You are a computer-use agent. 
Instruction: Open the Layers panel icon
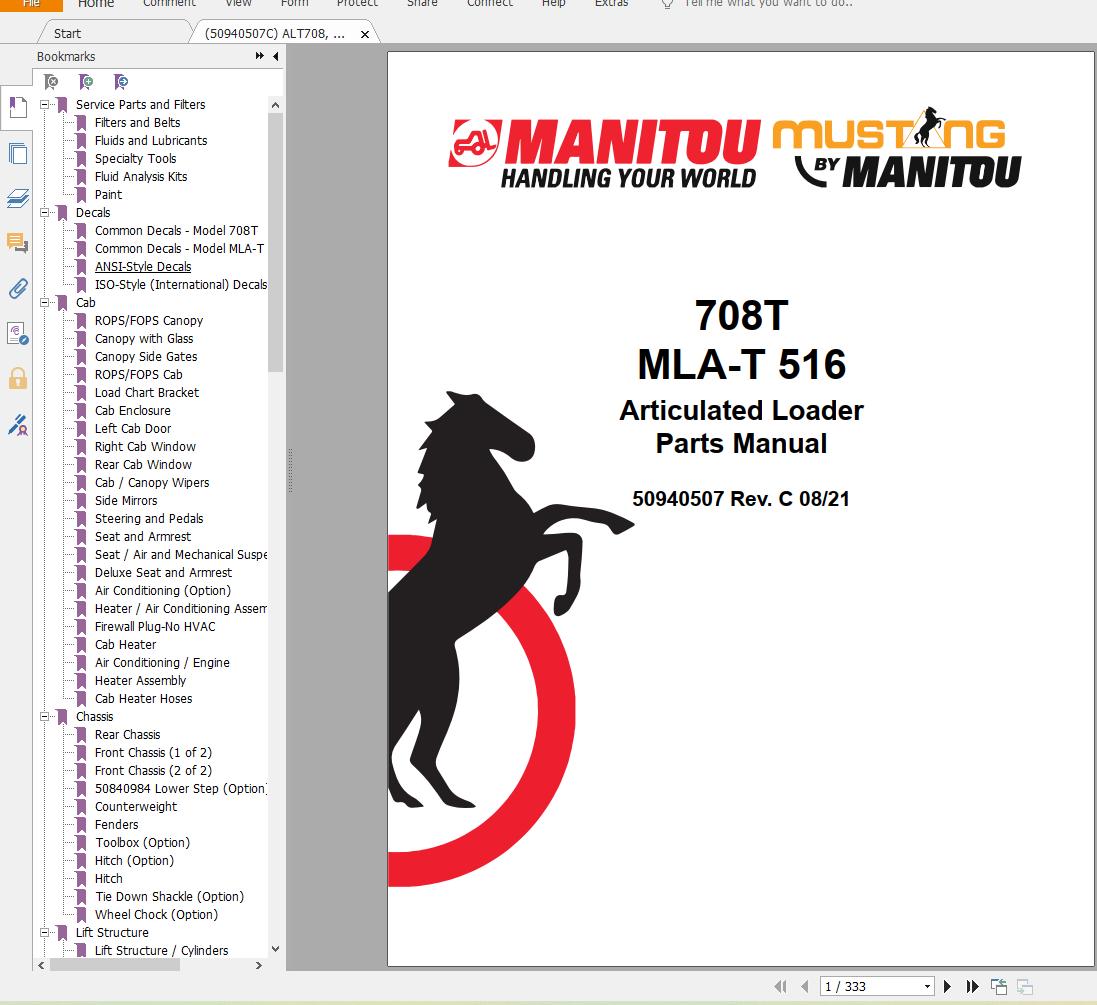pyautogui.click(x=17, y=198)
